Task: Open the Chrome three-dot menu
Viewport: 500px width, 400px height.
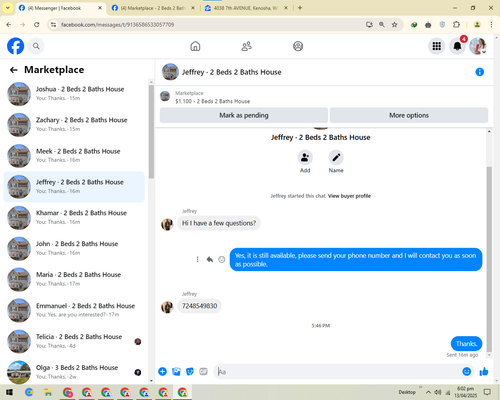Action: (x=491, y=25)
